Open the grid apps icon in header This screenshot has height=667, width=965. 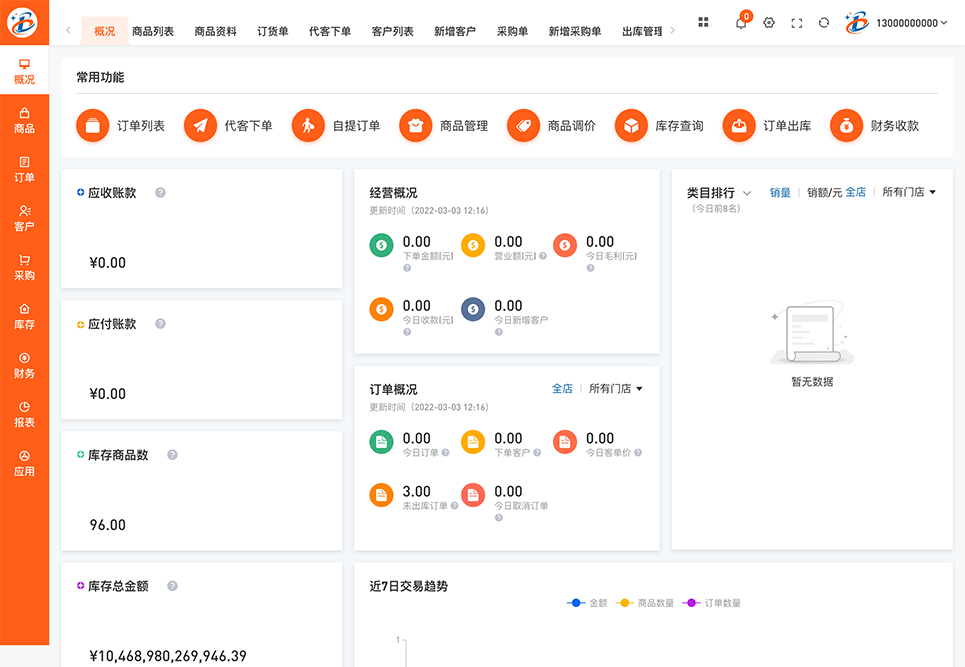coord(703,22)
